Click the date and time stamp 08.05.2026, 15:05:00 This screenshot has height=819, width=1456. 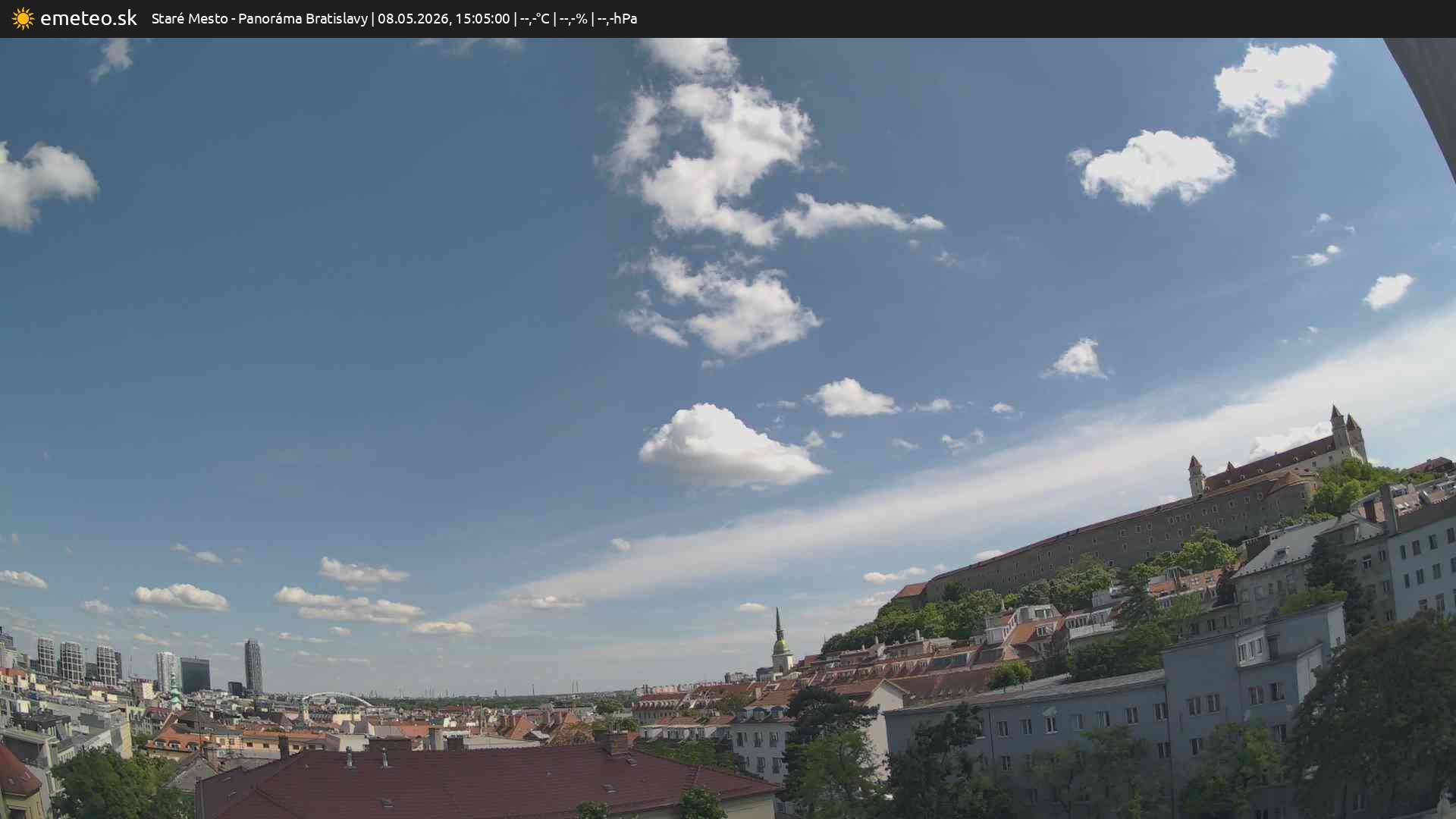pos(444,18)
